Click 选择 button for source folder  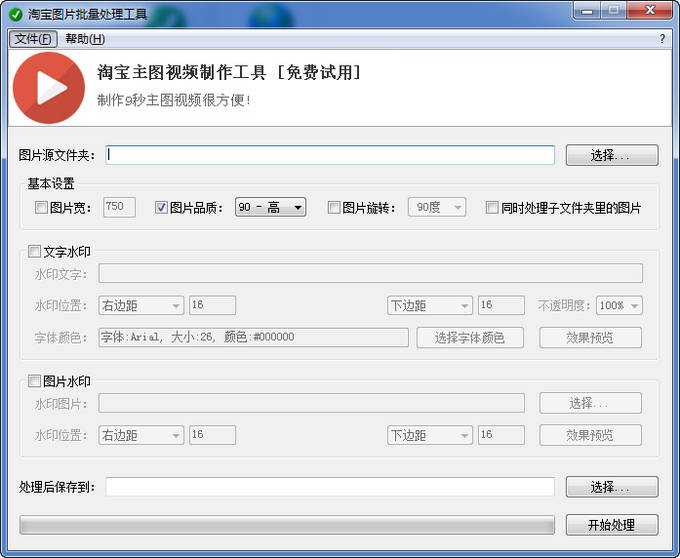(611, 155)
